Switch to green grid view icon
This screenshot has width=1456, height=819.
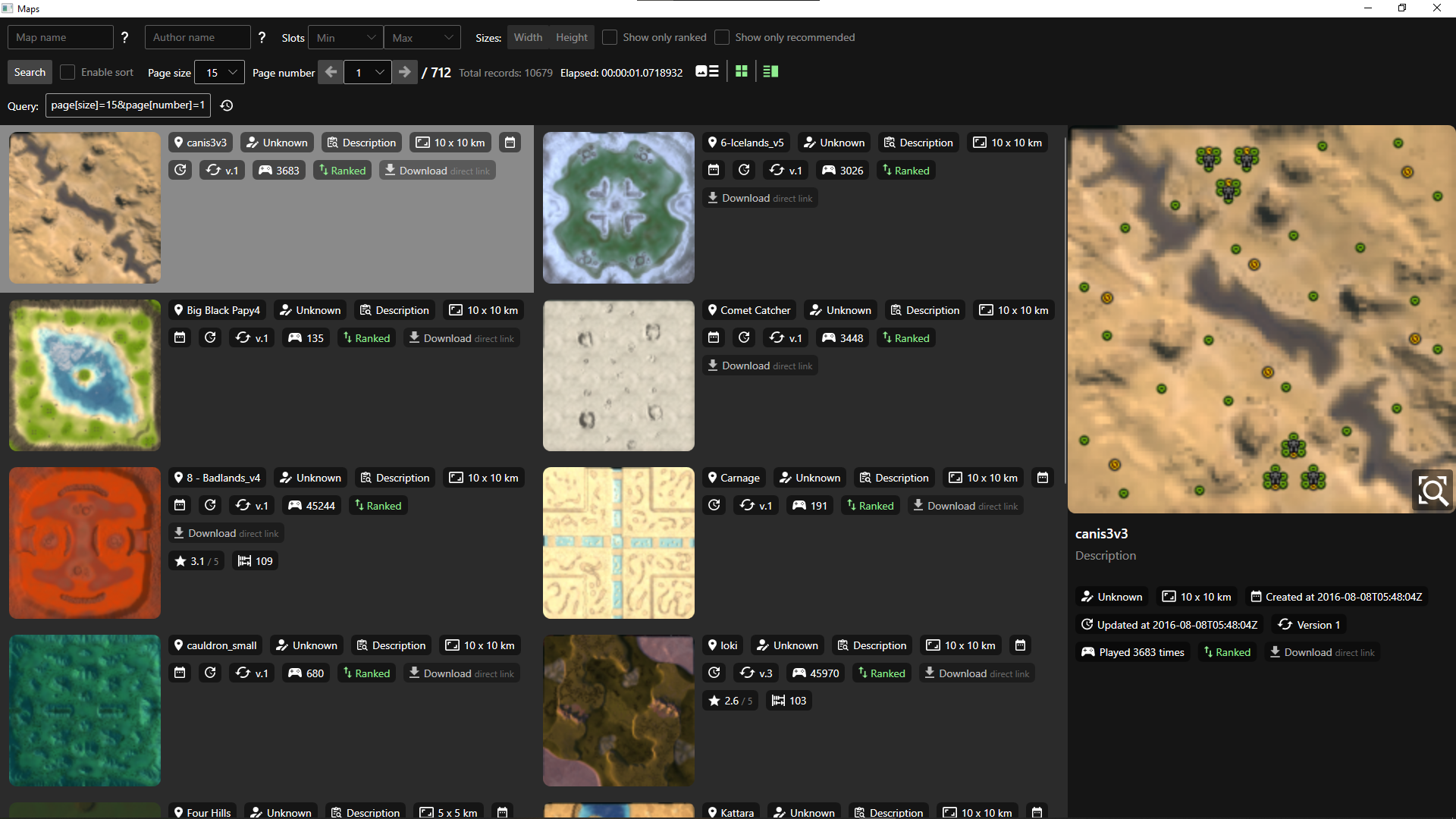pos(742,71)
